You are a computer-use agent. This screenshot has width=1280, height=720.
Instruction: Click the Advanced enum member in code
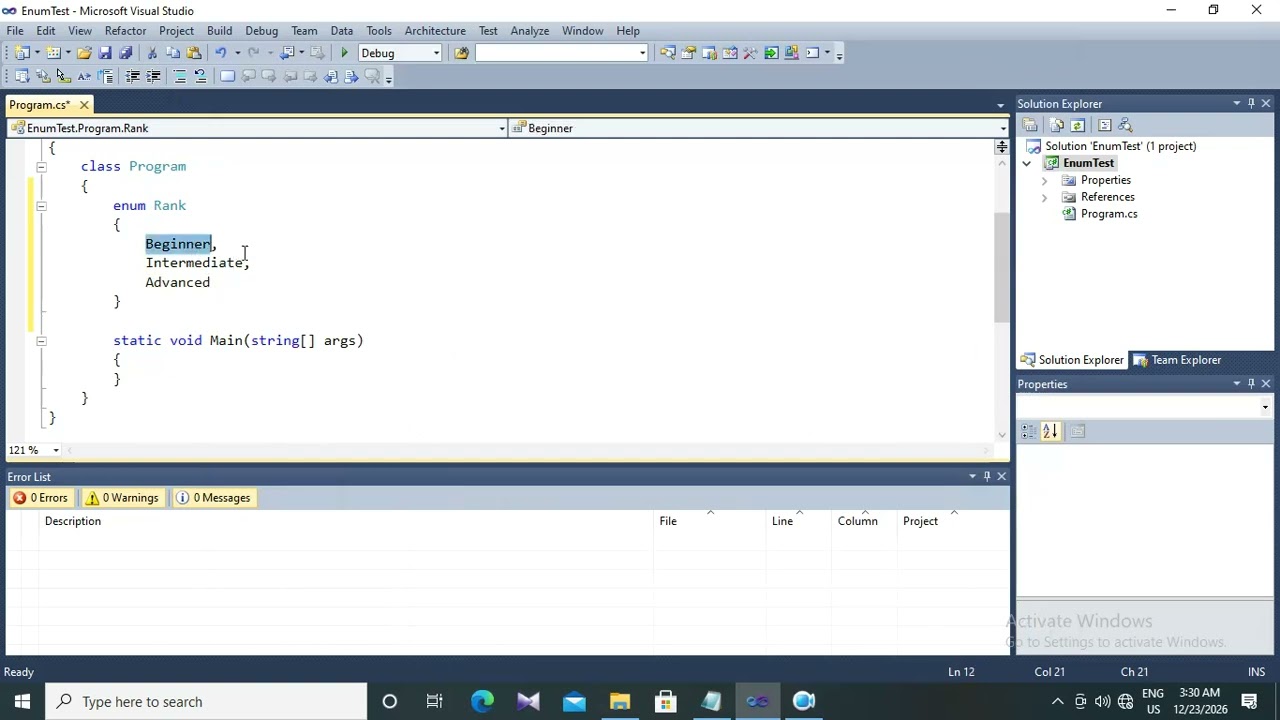pyautogui.click(x=178, y=282)
